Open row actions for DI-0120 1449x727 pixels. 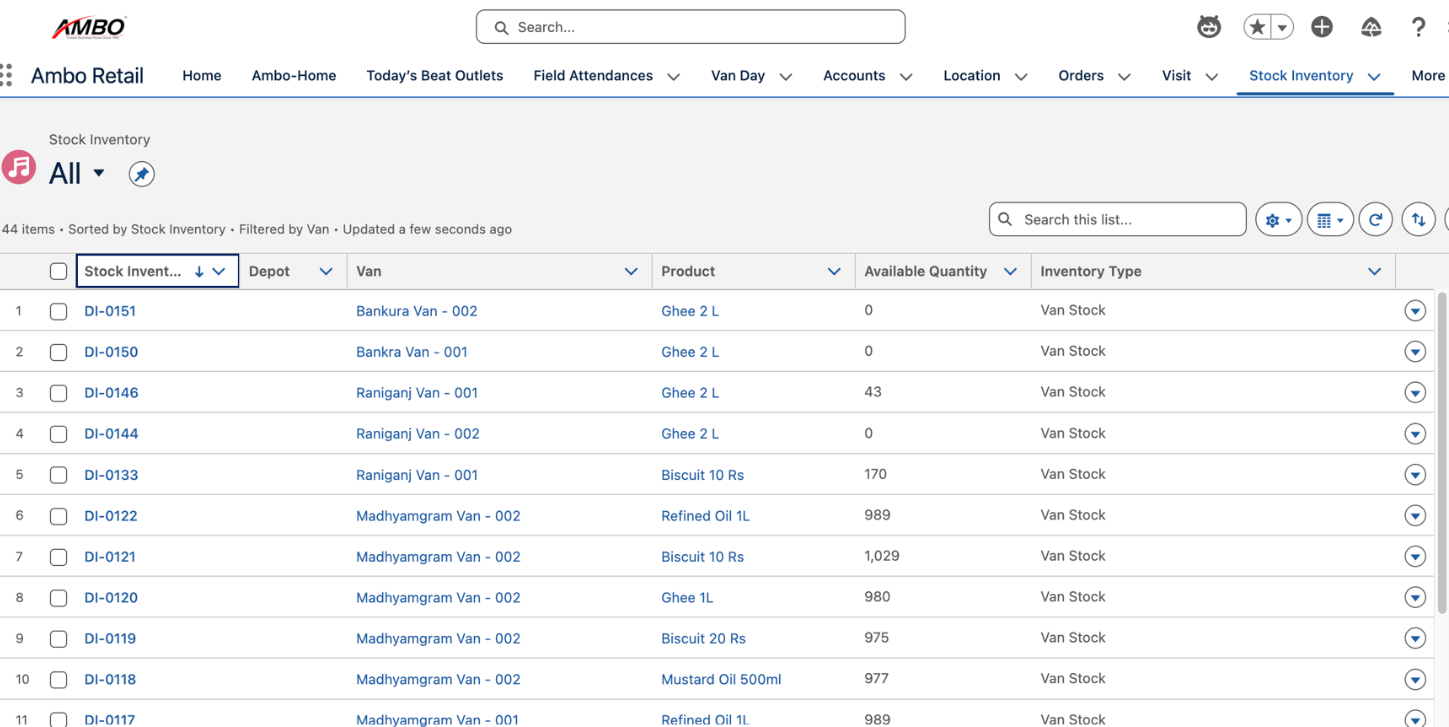pos(1415,598)
